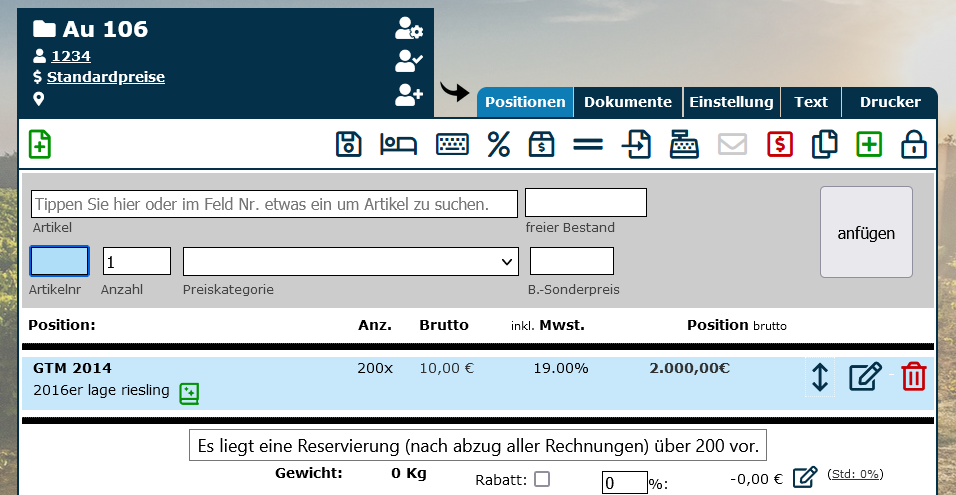Toggle the Rabatt checkbox
The image size is (956, 495).
pyautogui.click(x=542, y=479)
